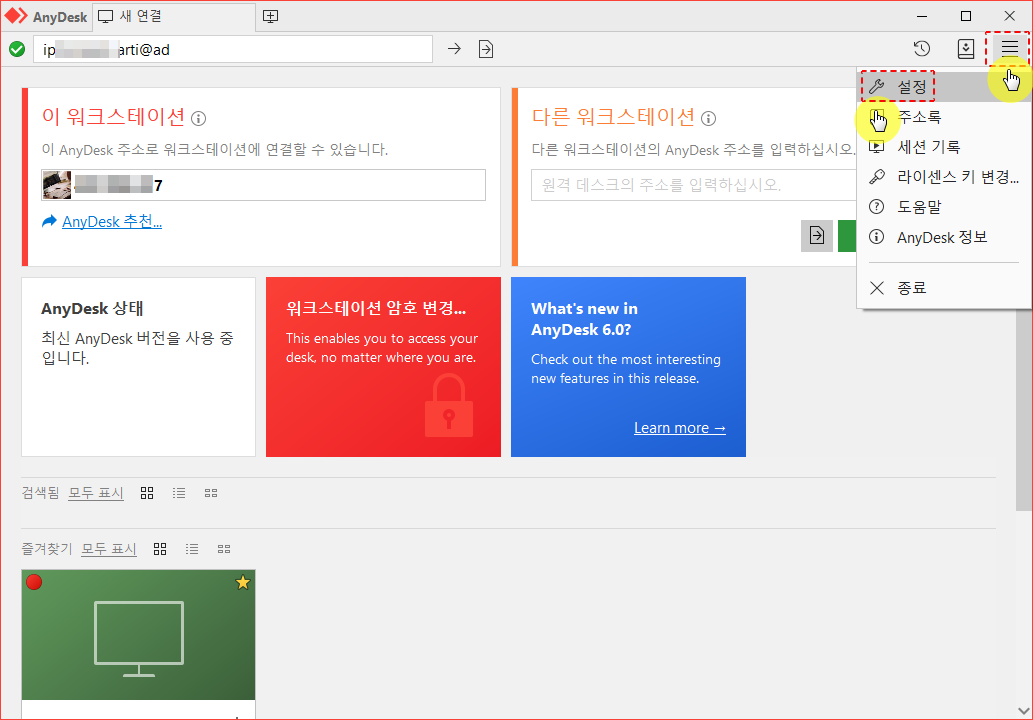Toggle the star on favorite desk thumbnail

pyautogui.click(x=243, y=582)
